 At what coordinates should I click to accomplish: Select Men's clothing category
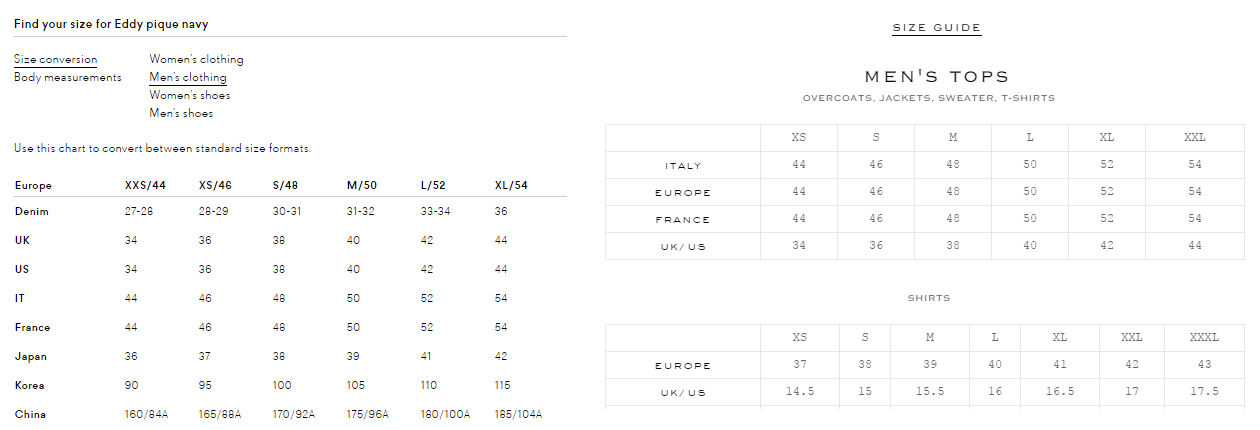188,77
